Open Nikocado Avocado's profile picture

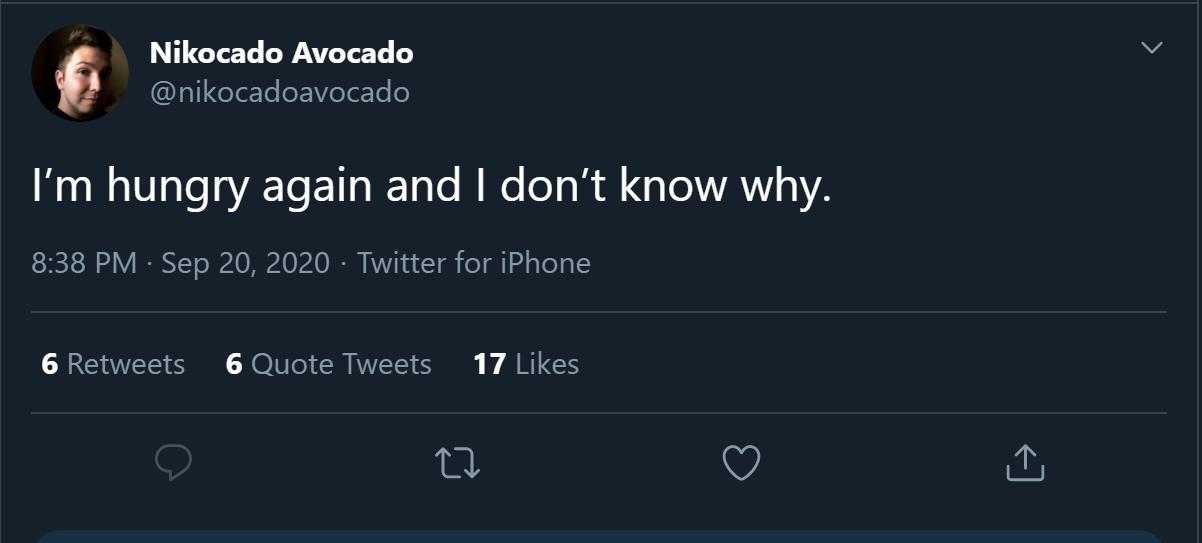click(80, 73)
